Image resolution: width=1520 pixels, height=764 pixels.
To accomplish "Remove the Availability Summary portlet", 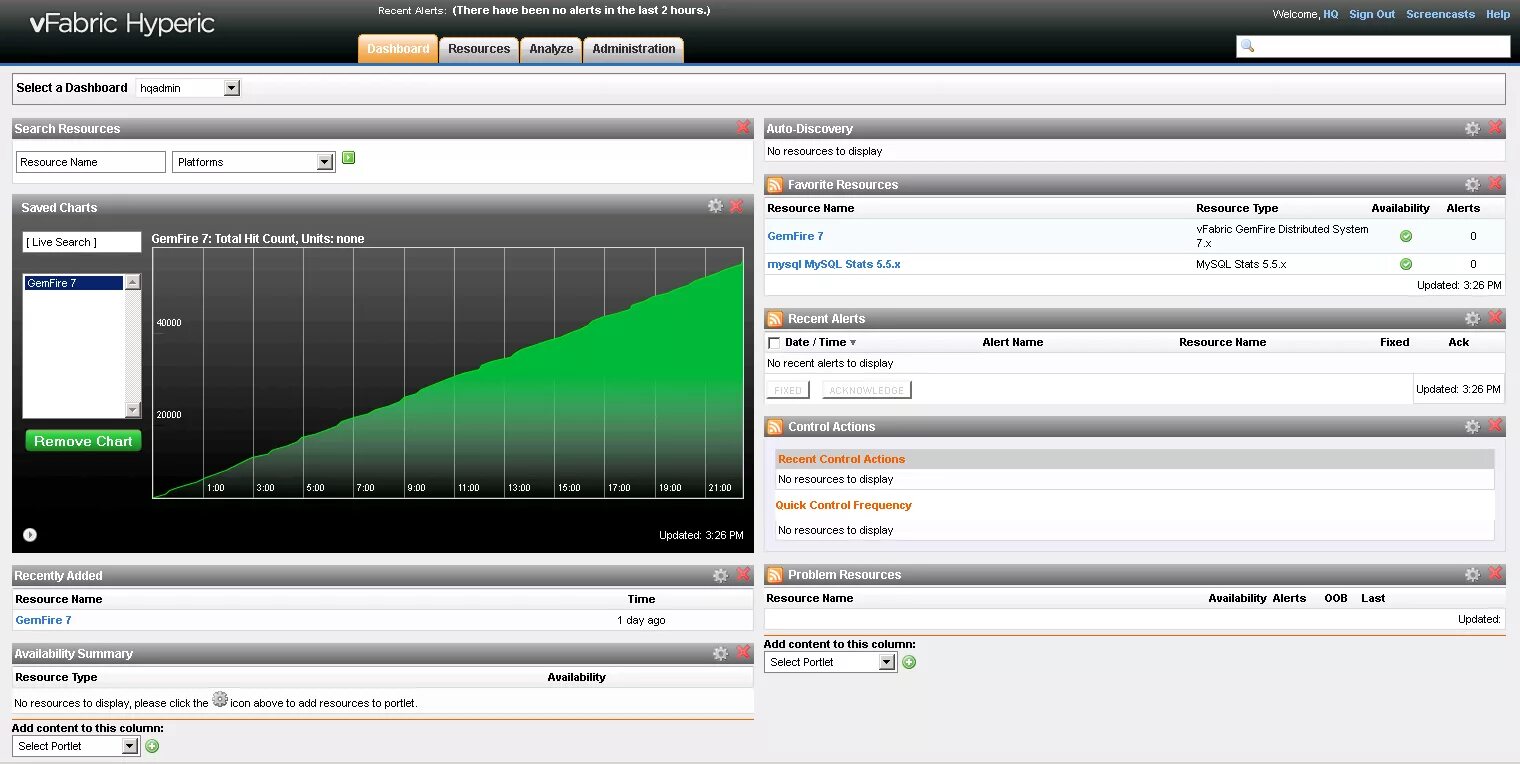I will [743, 653].
